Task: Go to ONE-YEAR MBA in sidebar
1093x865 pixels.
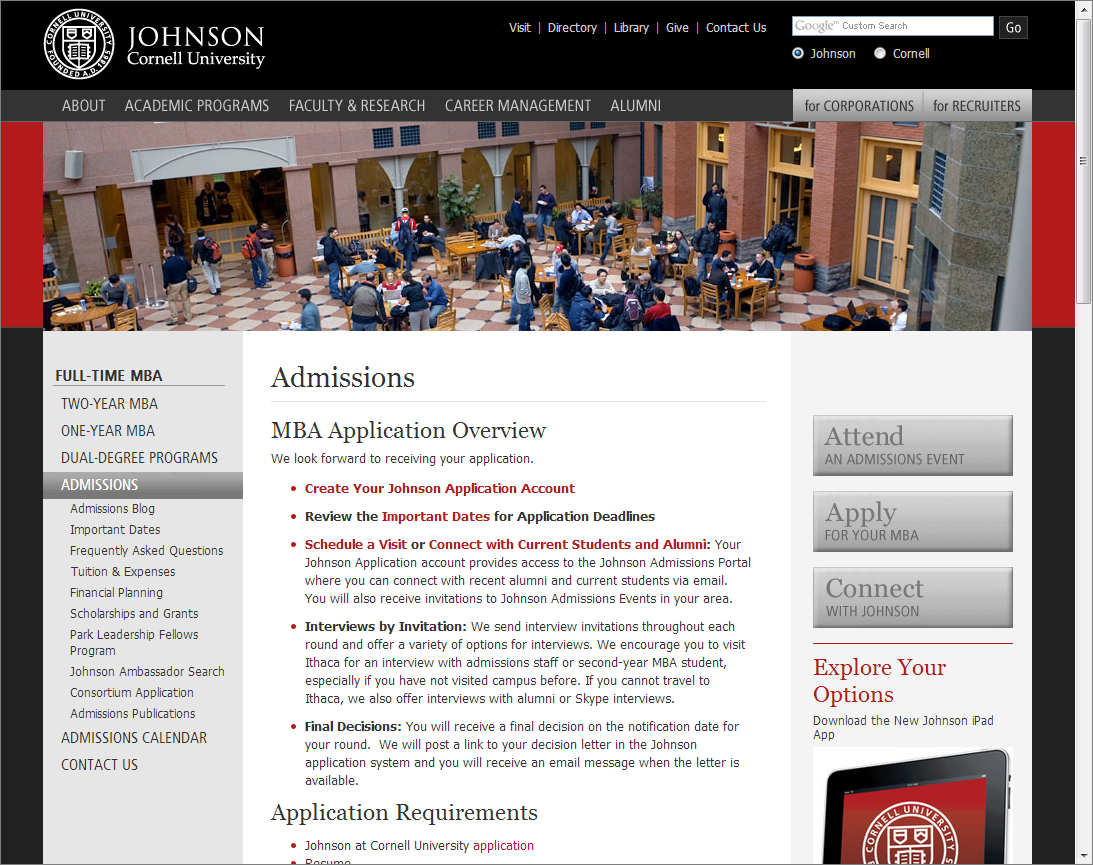Action: point(108,431)
